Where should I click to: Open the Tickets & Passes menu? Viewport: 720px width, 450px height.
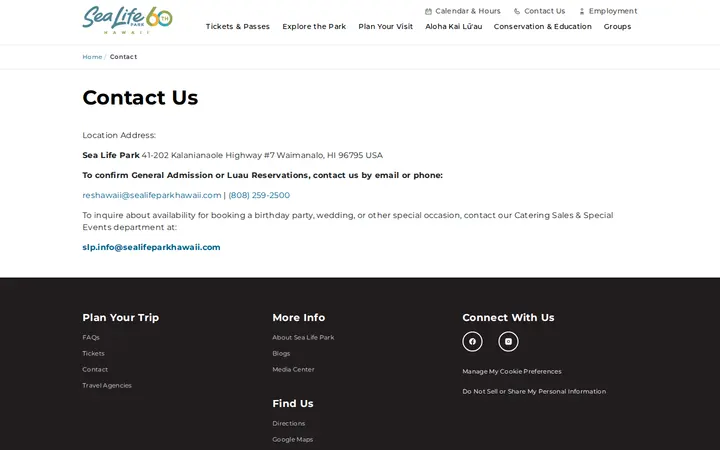coord(237,27)
